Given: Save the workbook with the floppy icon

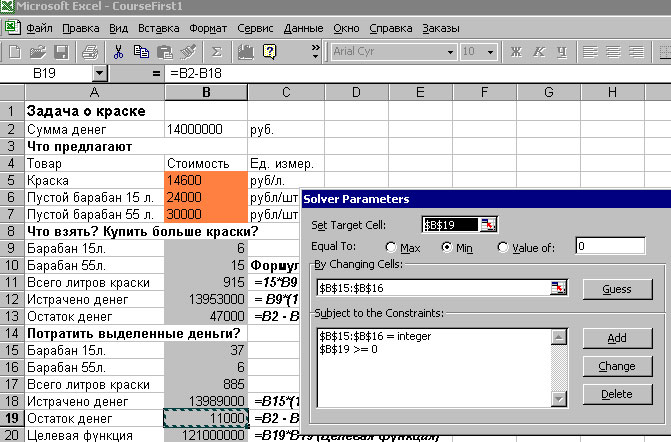Looking at the screenshot, I should pos(60,51).
